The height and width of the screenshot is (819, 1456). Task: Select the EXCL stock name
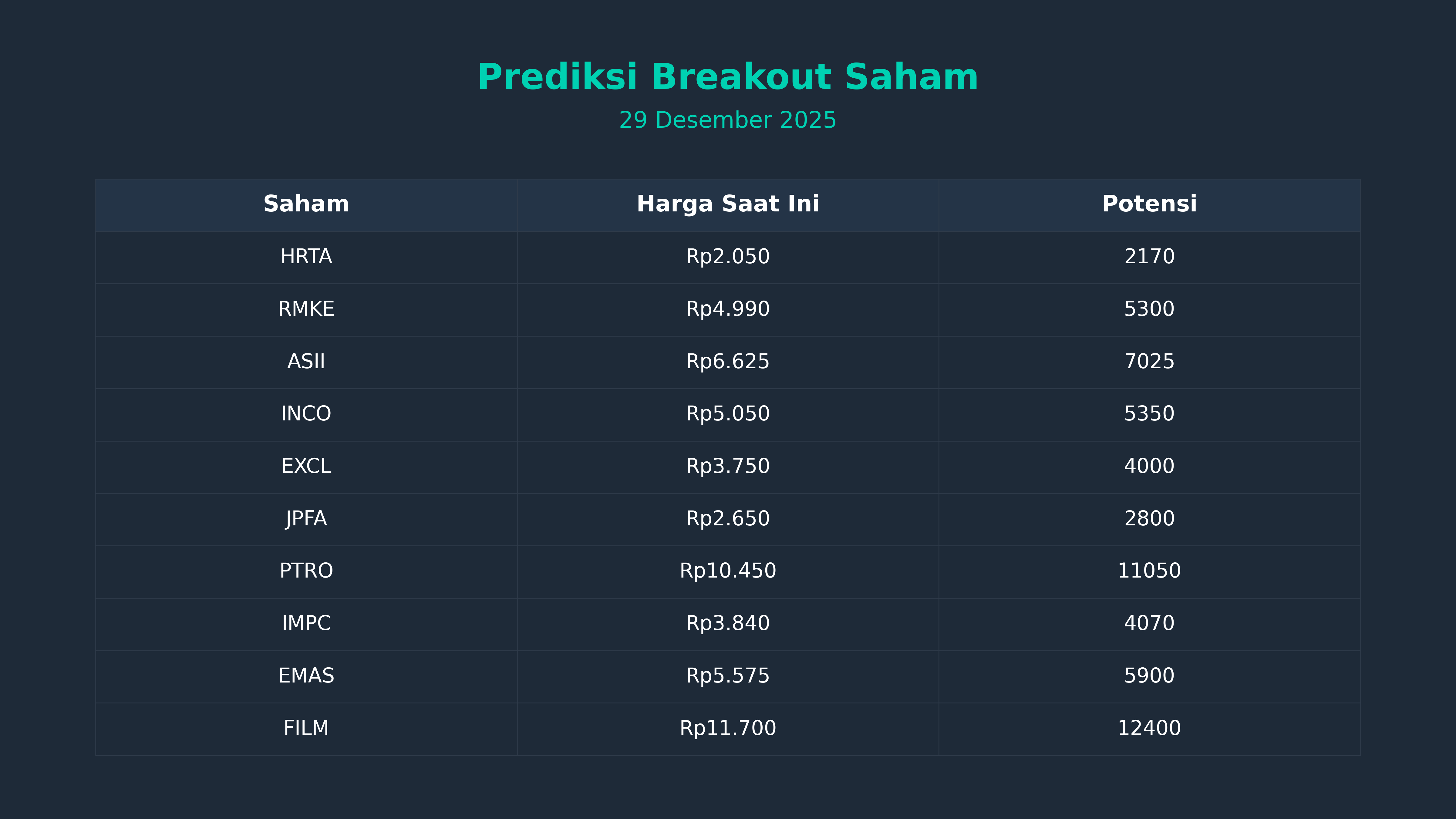[306, 466]
